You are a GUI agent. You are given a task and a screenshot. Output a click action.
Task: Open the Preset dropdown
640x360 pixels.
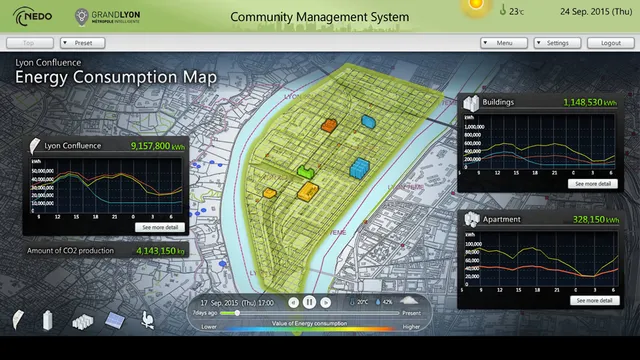click(83, 43)
